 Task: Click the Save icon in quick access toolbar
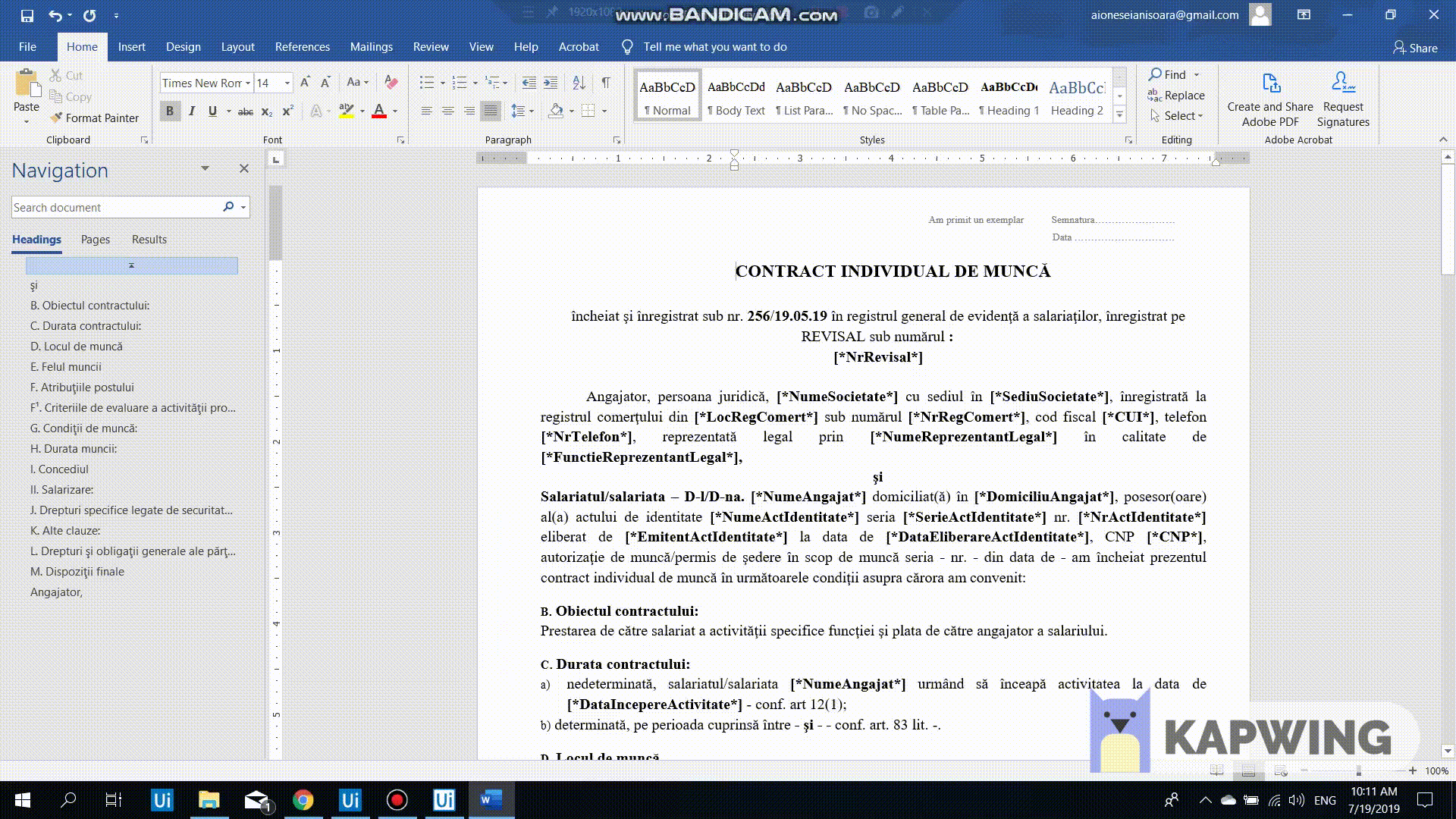coord(27,15)
